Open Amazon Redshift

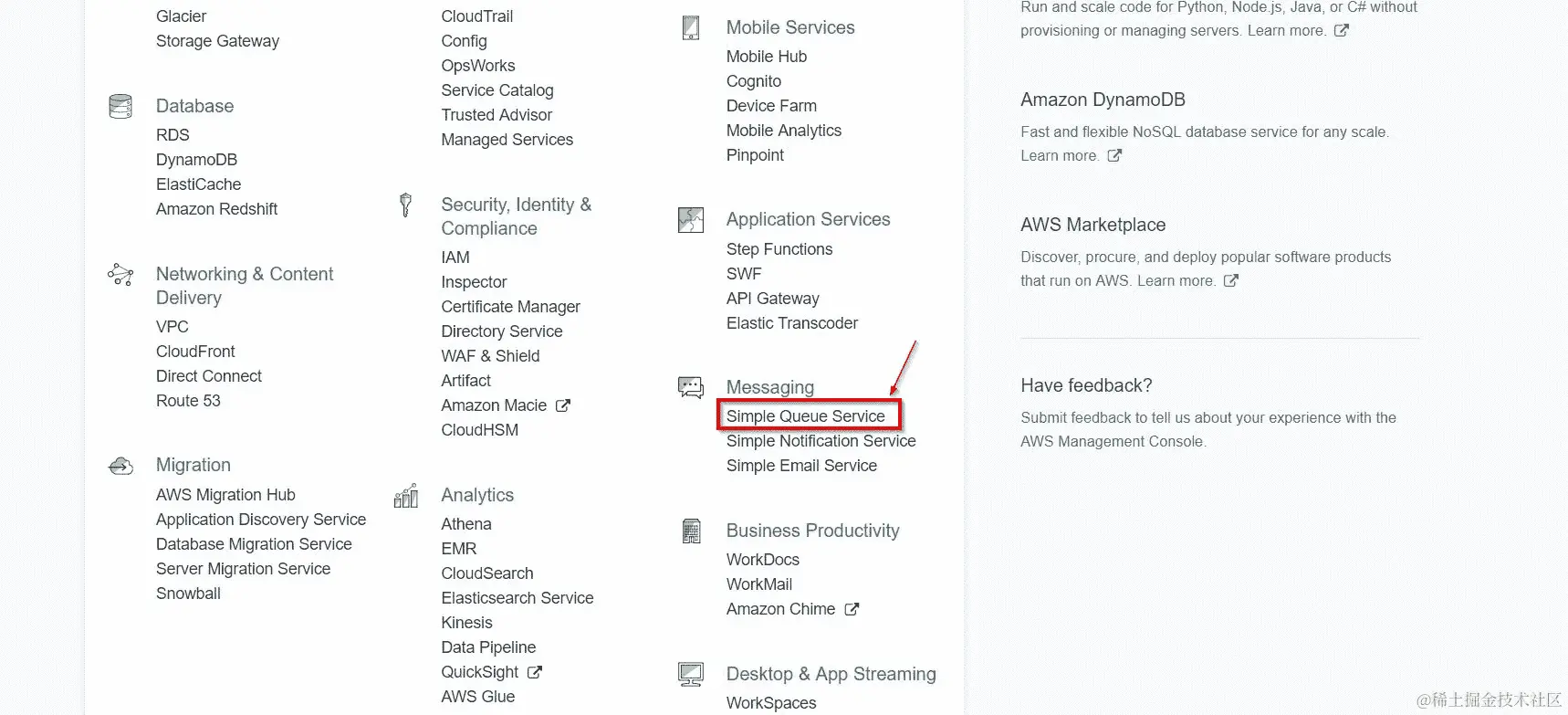point(216,209)
